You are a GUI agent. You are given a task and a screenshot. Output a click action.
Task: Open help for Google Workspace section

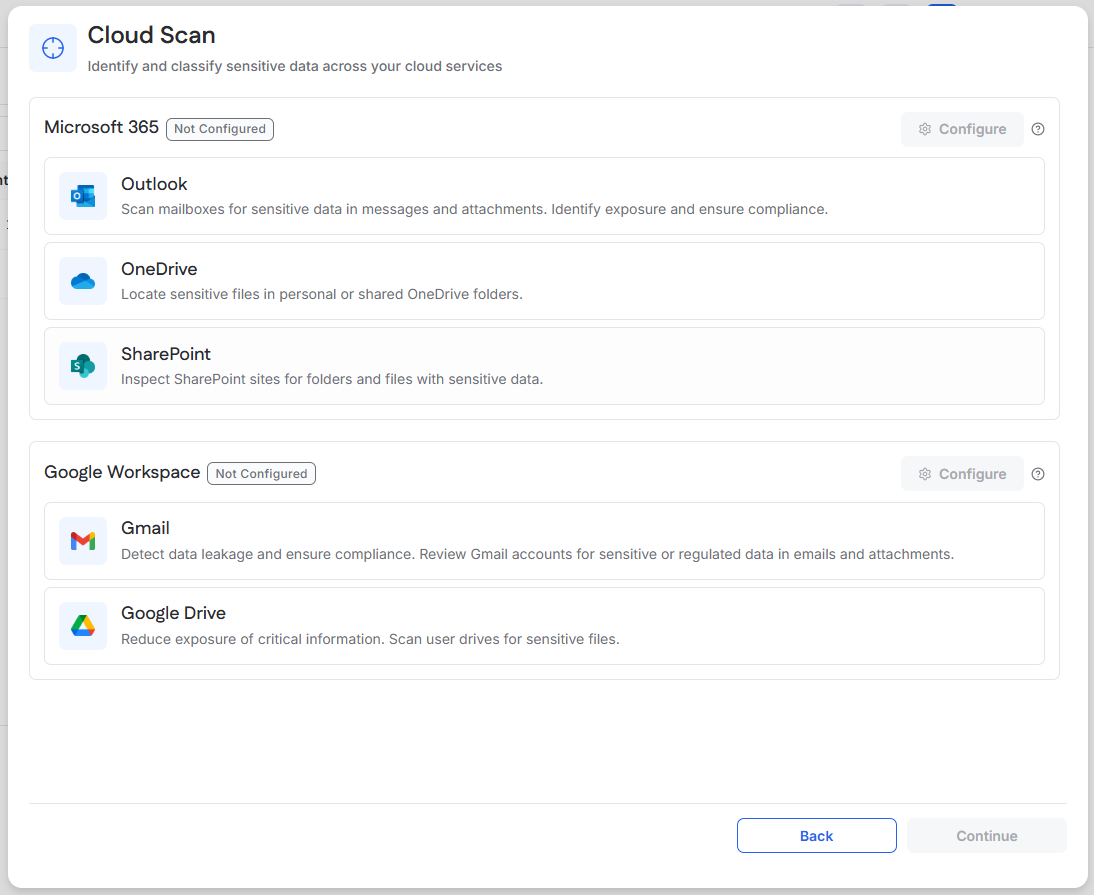click(x=1038, y=474)
